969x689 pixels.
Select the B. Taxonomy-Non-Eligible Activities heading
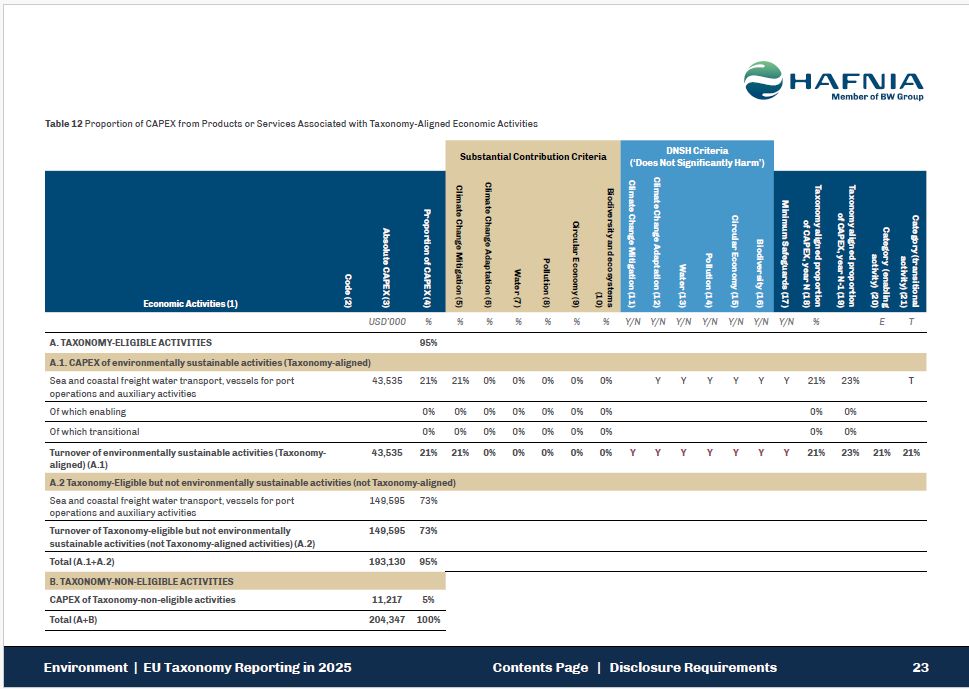click(x=141, y=581)
